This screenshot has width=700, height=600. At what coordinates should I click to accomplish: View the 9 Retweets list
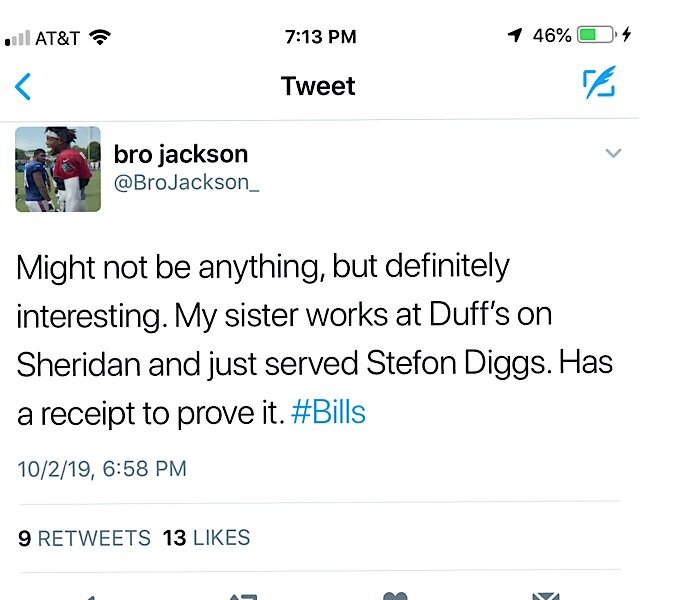[x=84, y=538]
